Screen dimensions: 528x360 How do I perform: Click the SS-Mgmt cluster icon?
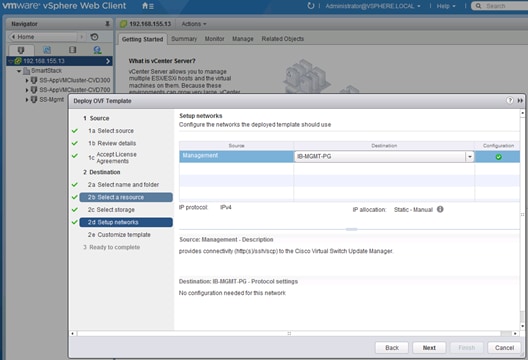pos(34,99)
